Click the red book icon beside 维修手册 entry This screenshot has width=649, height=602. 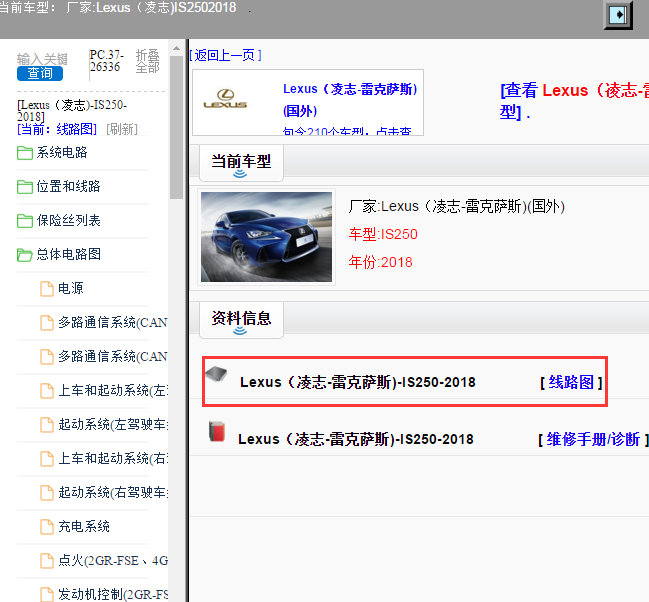(215, 432)
